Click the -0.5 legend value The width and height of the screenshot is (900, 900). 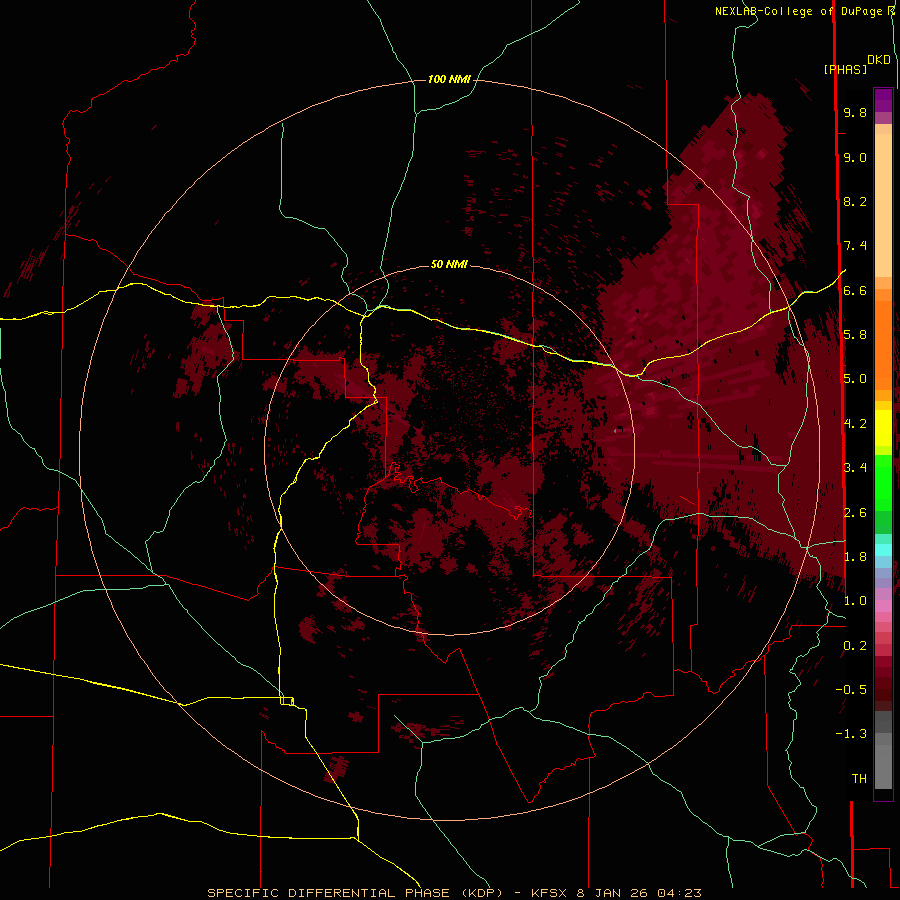coord(851,690)
